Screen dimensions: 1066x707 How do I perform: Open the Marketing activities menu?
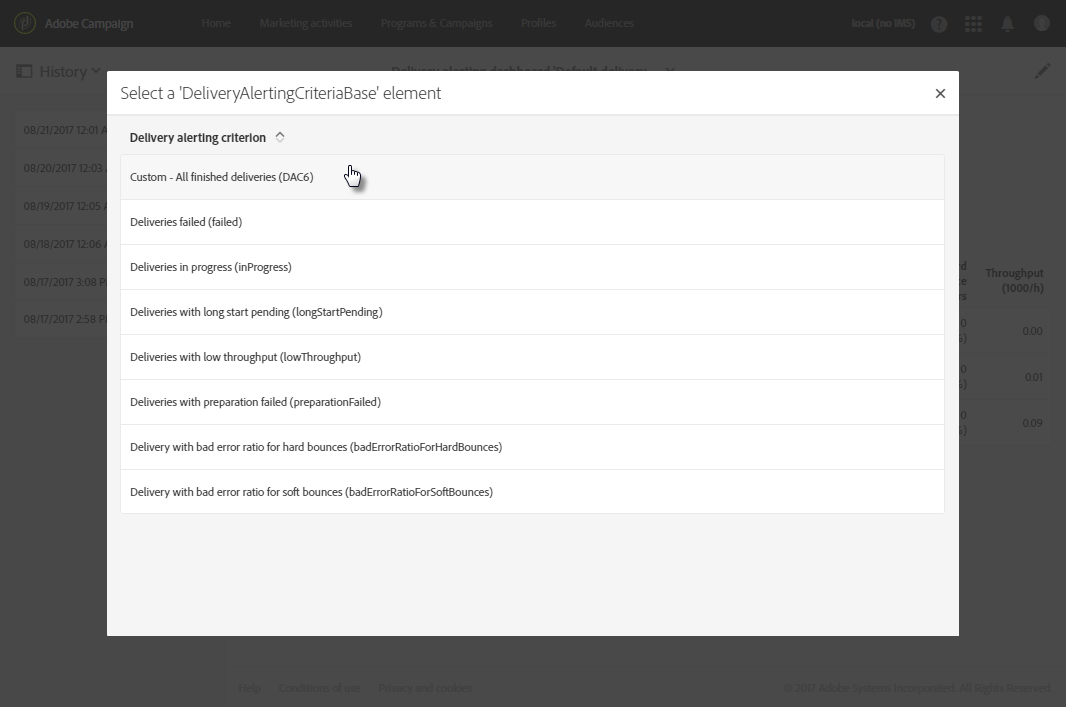(304, 24)
